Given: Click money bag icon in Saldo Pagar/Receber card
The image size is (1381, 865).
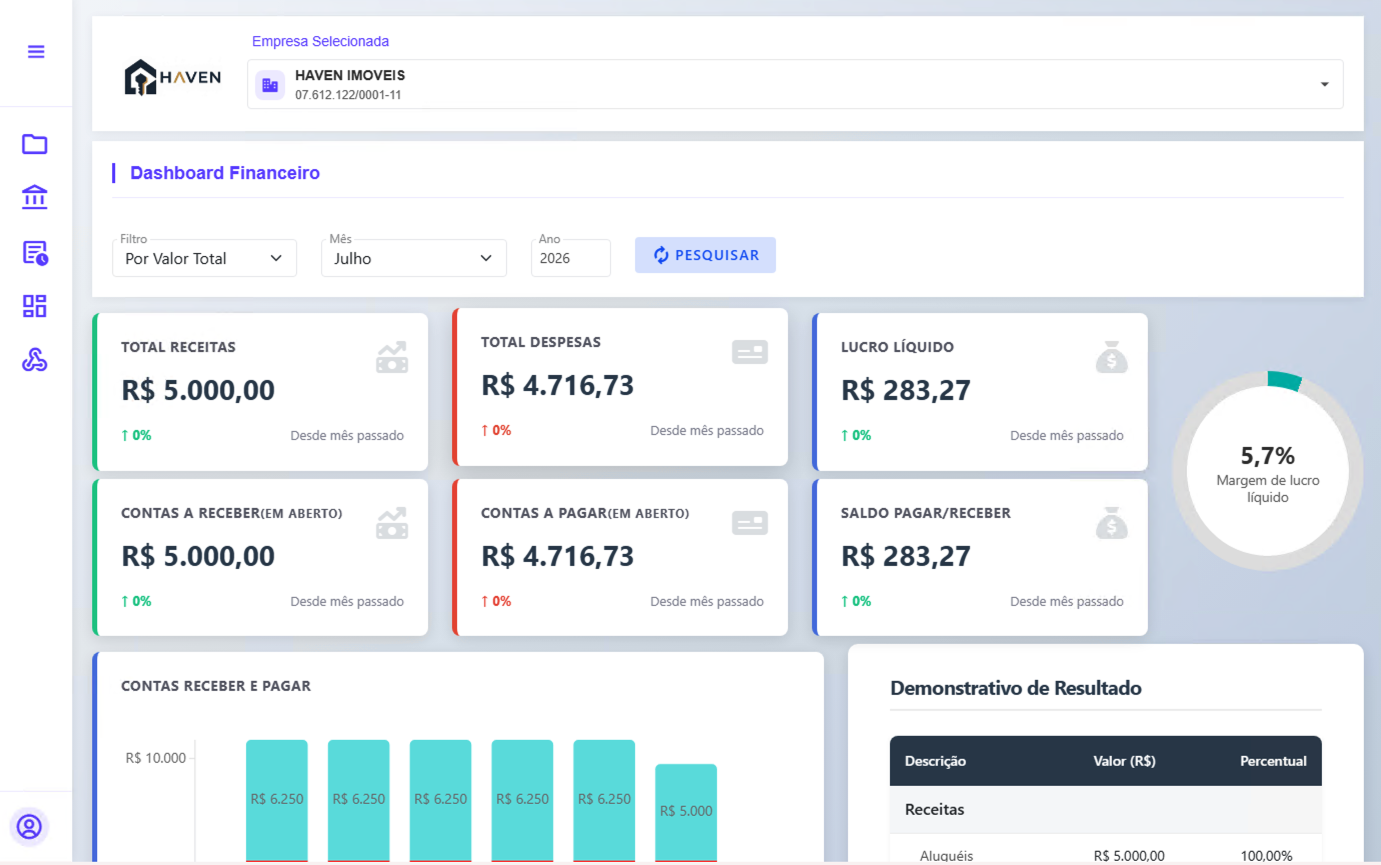Looking at the screenshot, I should pos(1111,523).
